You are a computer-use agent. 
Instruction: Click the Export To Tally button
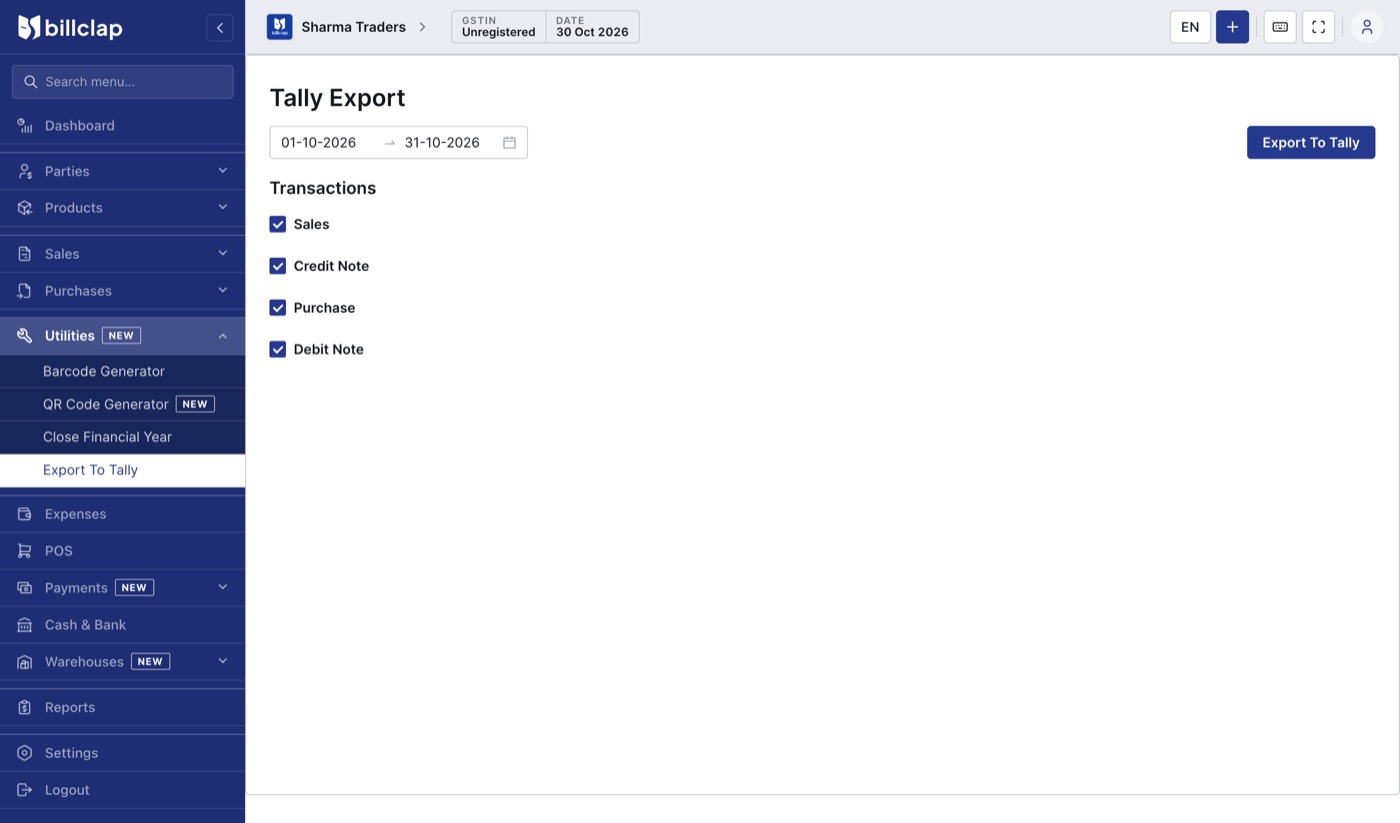point(1311,143)
